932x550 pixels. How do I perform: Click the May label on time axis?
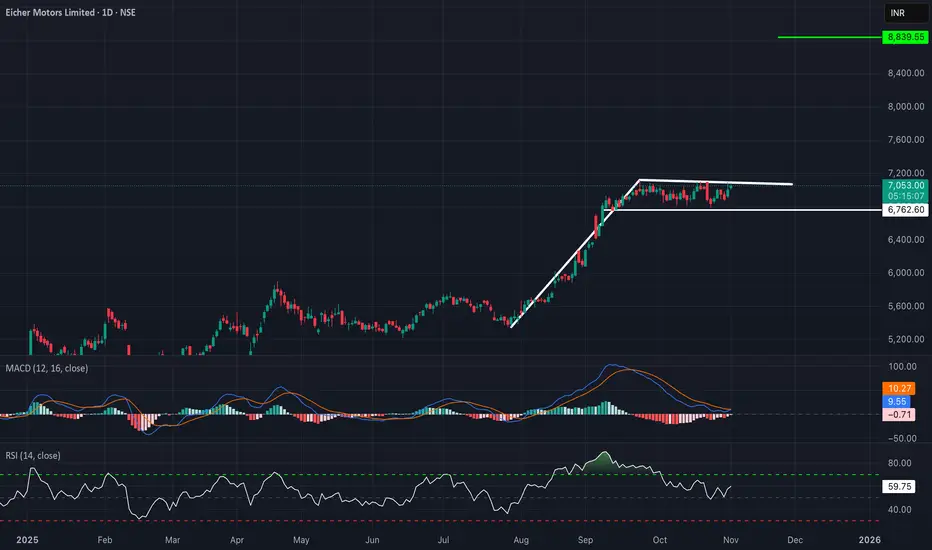(301, 540)
